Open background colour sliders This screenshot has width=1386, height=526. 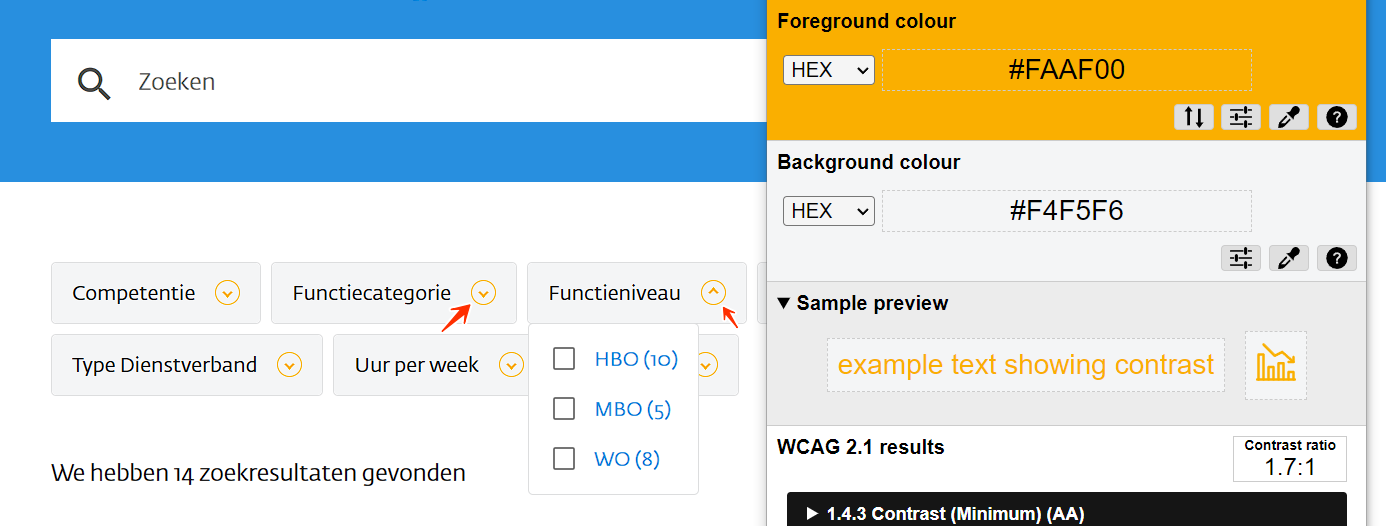(1241, 258)
